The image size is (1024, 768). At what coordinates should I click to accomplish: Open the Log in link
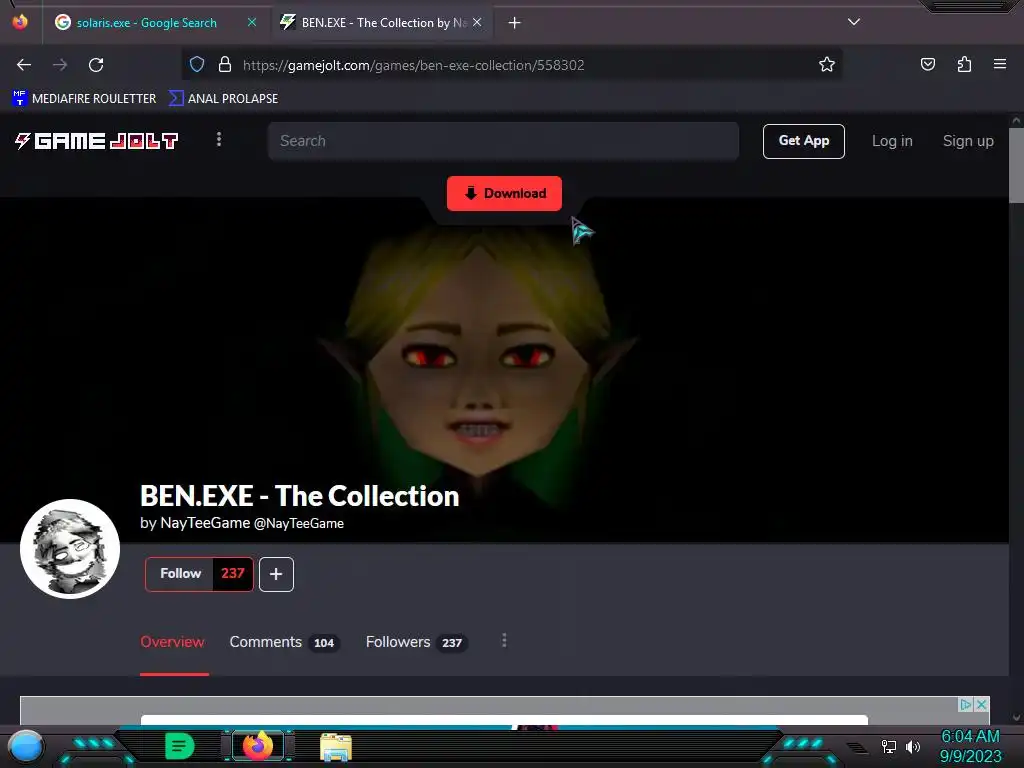892,141
